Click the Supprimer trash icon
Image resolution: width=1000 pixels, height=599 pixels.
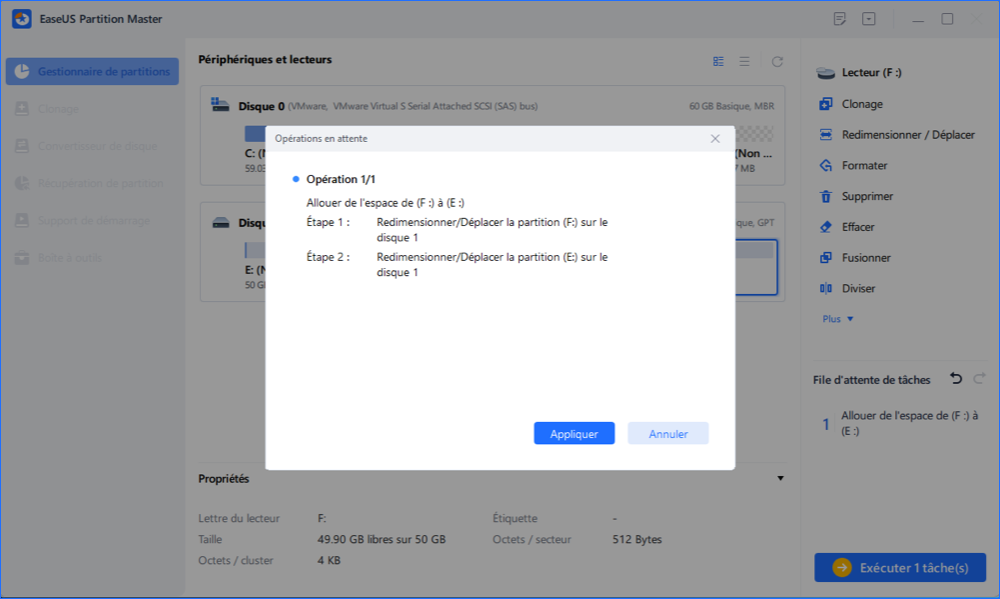coord(826,197)
